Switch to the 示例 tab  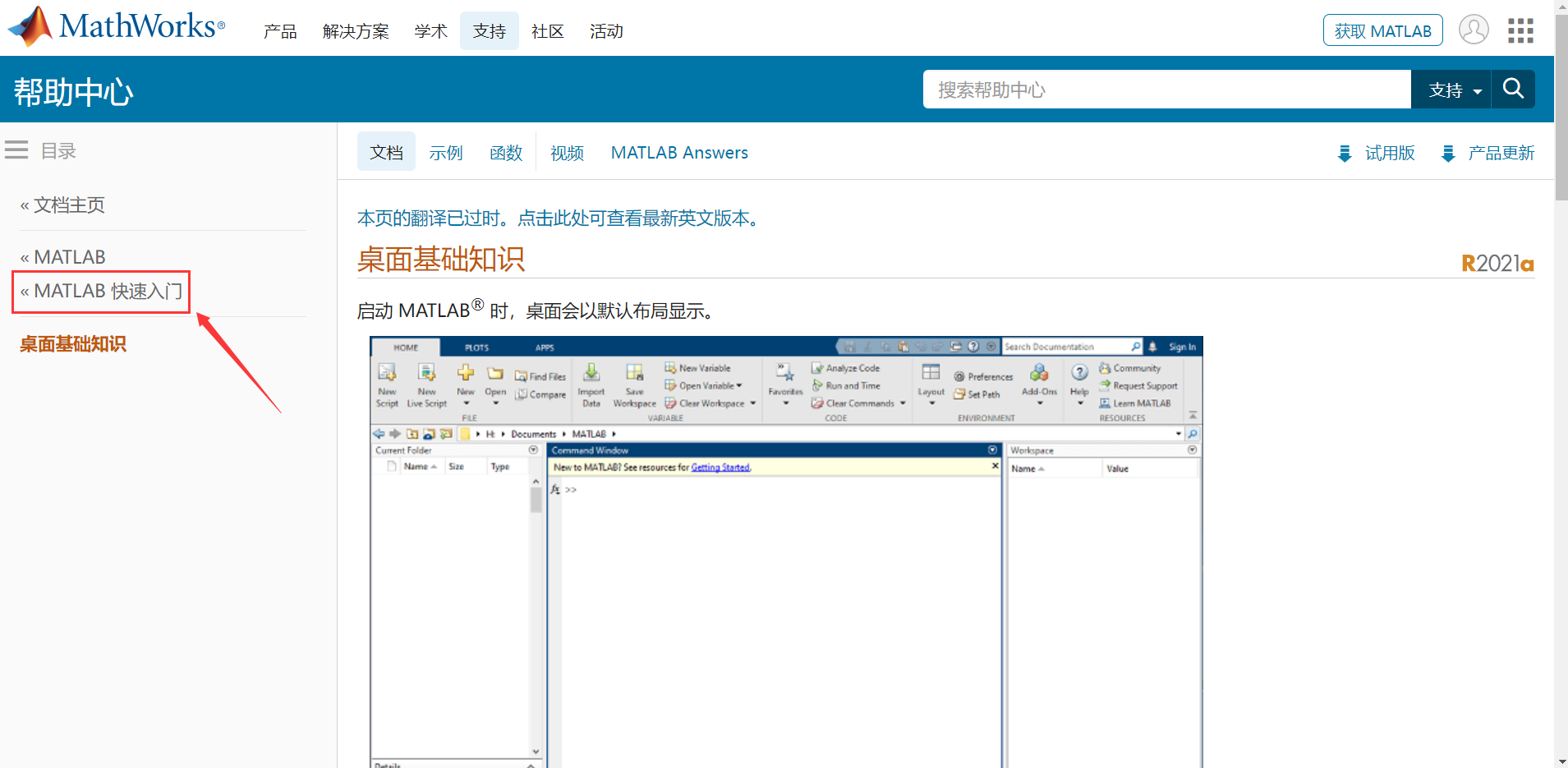[x=446, y=153]
